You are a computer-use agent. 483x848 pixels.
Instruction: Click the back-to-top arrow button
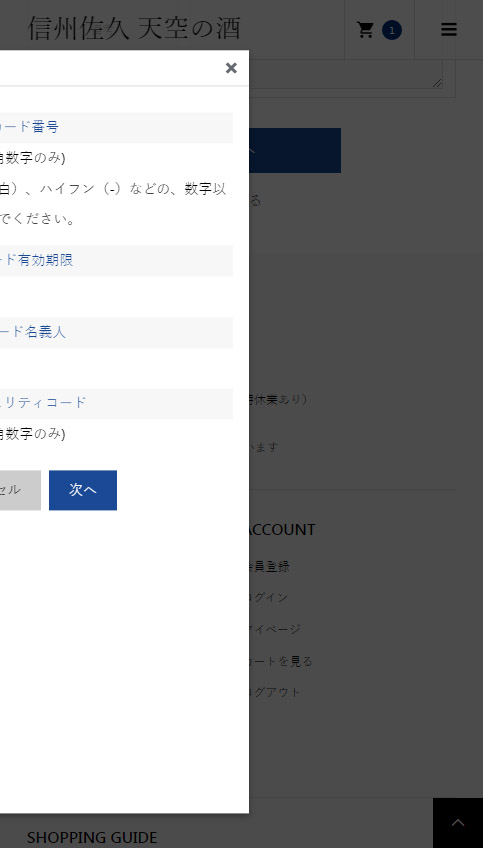click(x=458, y=823)
